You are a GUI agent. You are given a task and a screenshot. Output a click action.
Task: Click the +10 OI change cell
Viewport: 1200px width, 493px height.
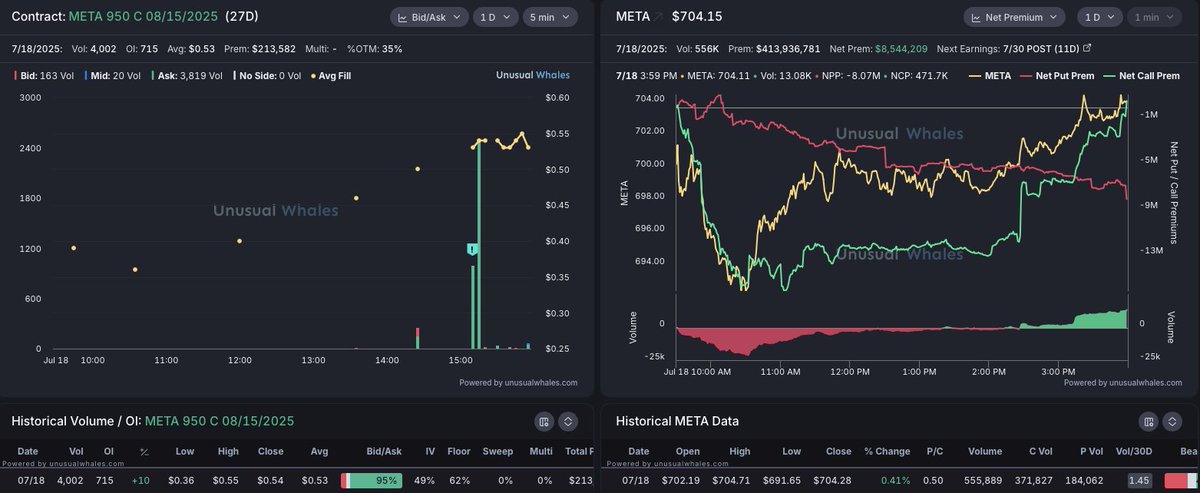143,481
